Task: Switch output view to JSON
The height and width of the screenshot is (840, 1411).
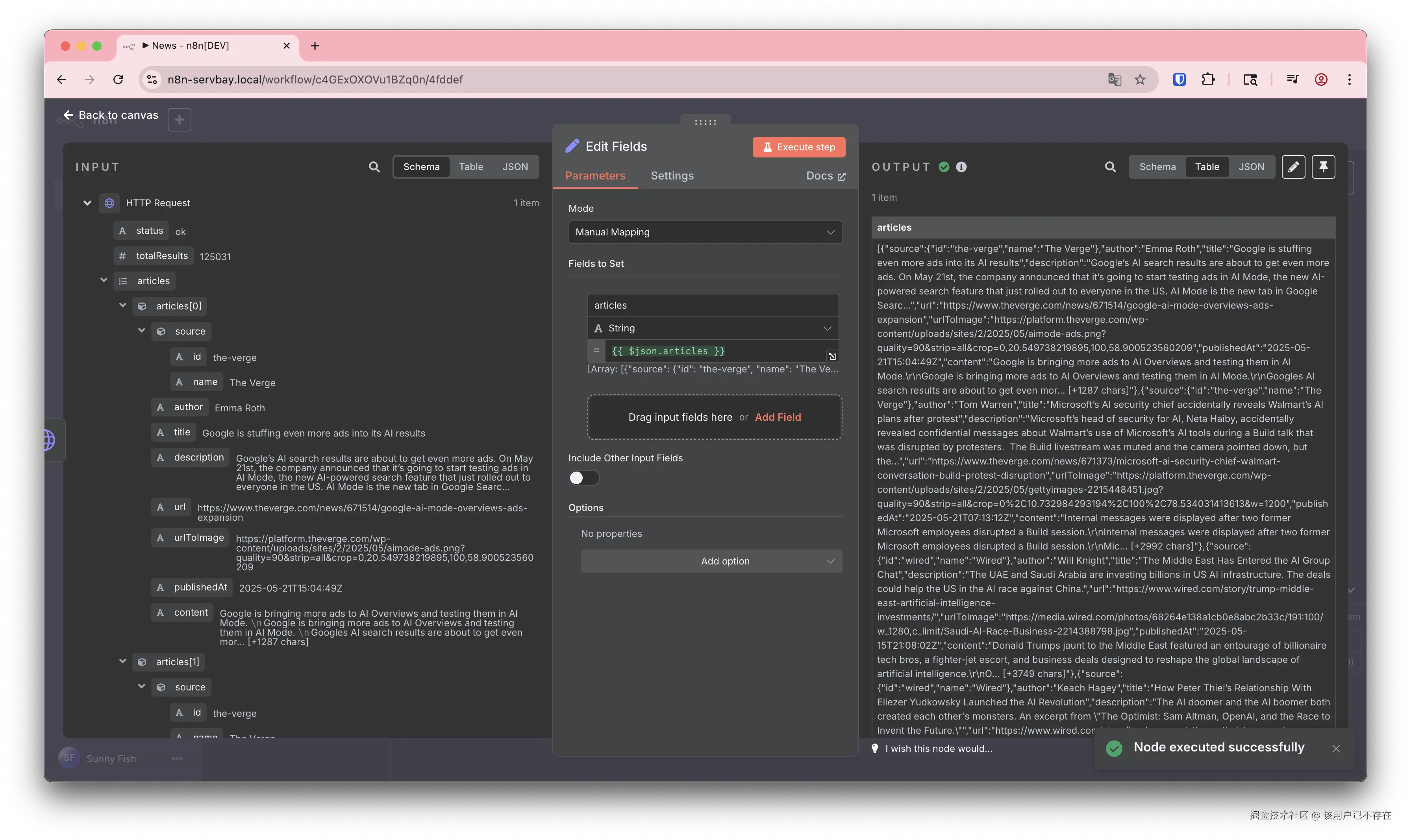Action: click(1251, 167)
